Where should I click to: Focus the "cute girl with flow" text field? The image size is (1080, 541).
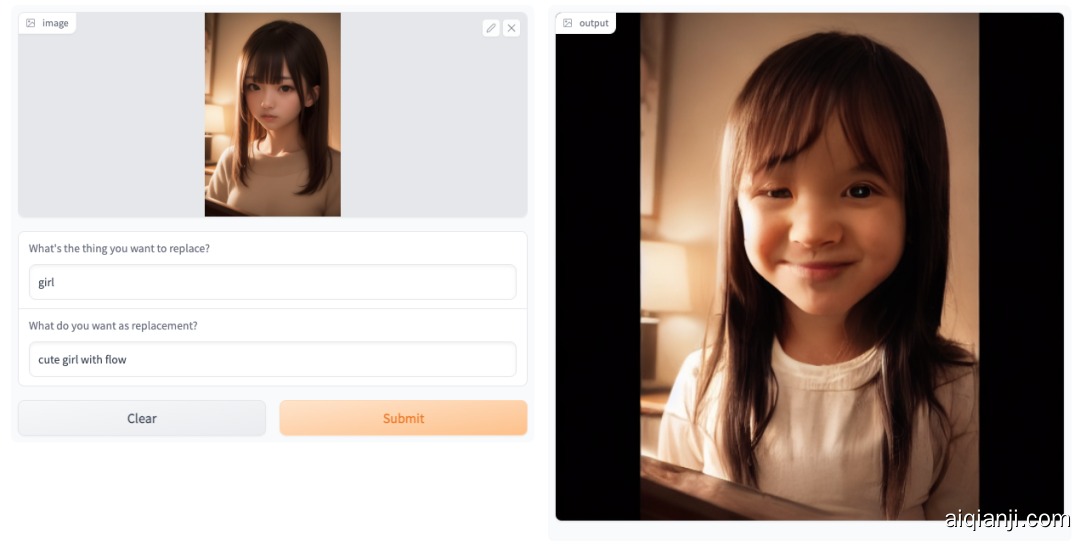(x=272, y=360)
